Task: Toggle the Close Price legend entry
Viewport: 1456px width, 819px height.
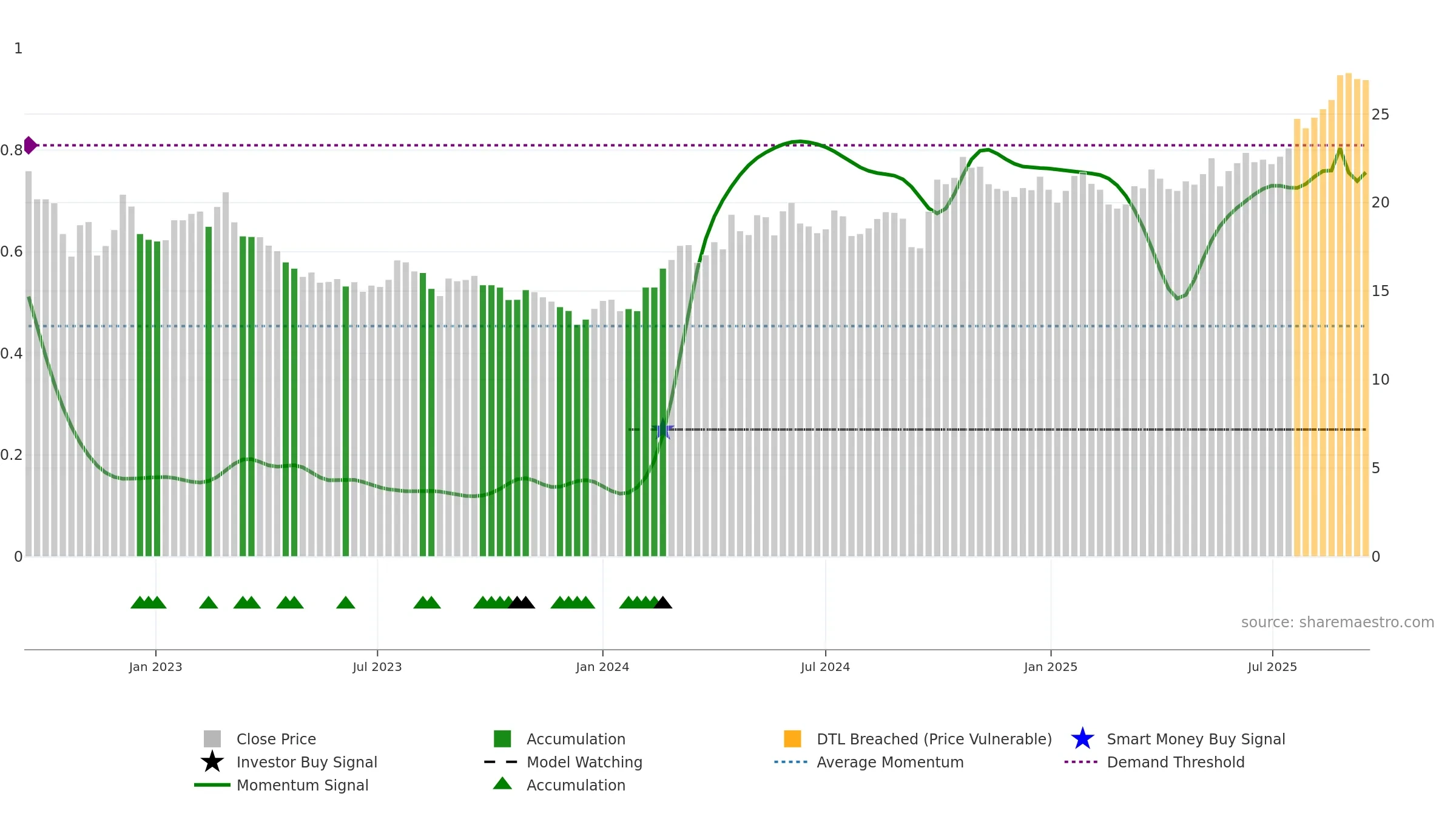Action: [276, 739]
